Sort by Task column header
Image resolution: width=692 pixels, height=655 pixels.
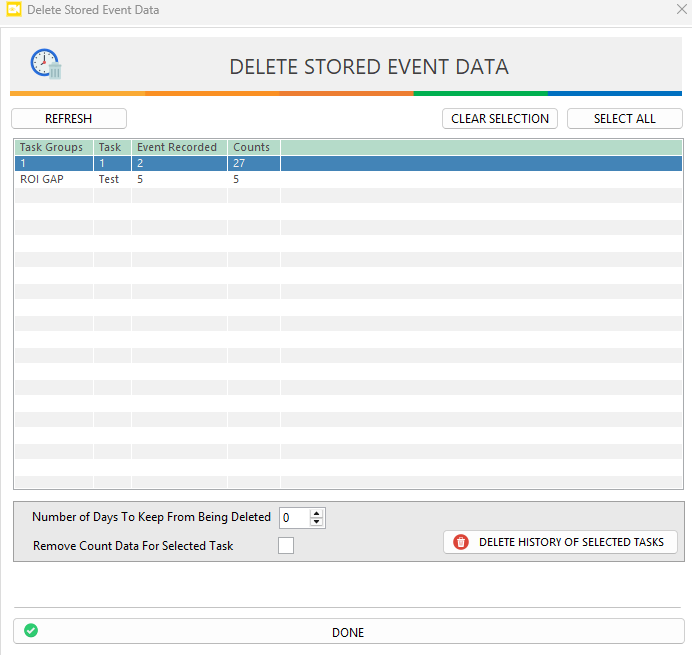click(110, 147)
